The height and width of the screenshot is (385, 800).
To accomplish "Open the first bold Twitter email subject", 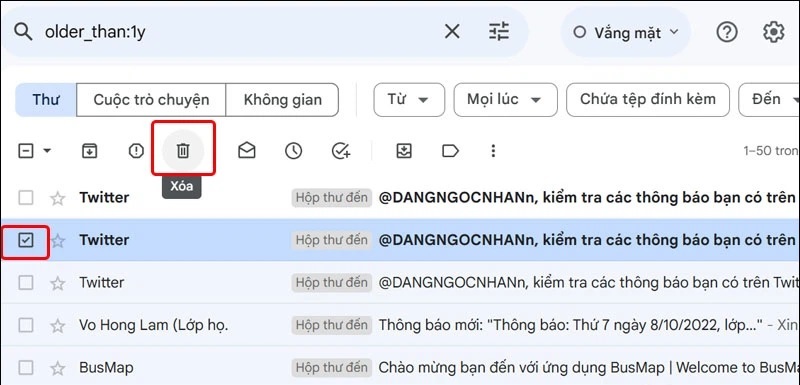I will tap(587, 197).
